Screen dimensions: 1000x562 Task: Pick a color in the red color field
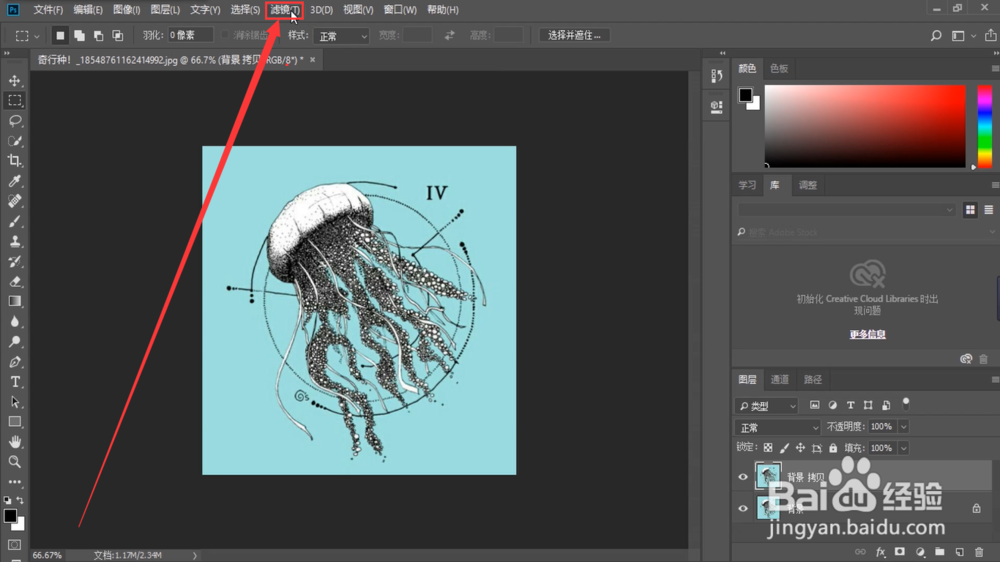point(865,126)
